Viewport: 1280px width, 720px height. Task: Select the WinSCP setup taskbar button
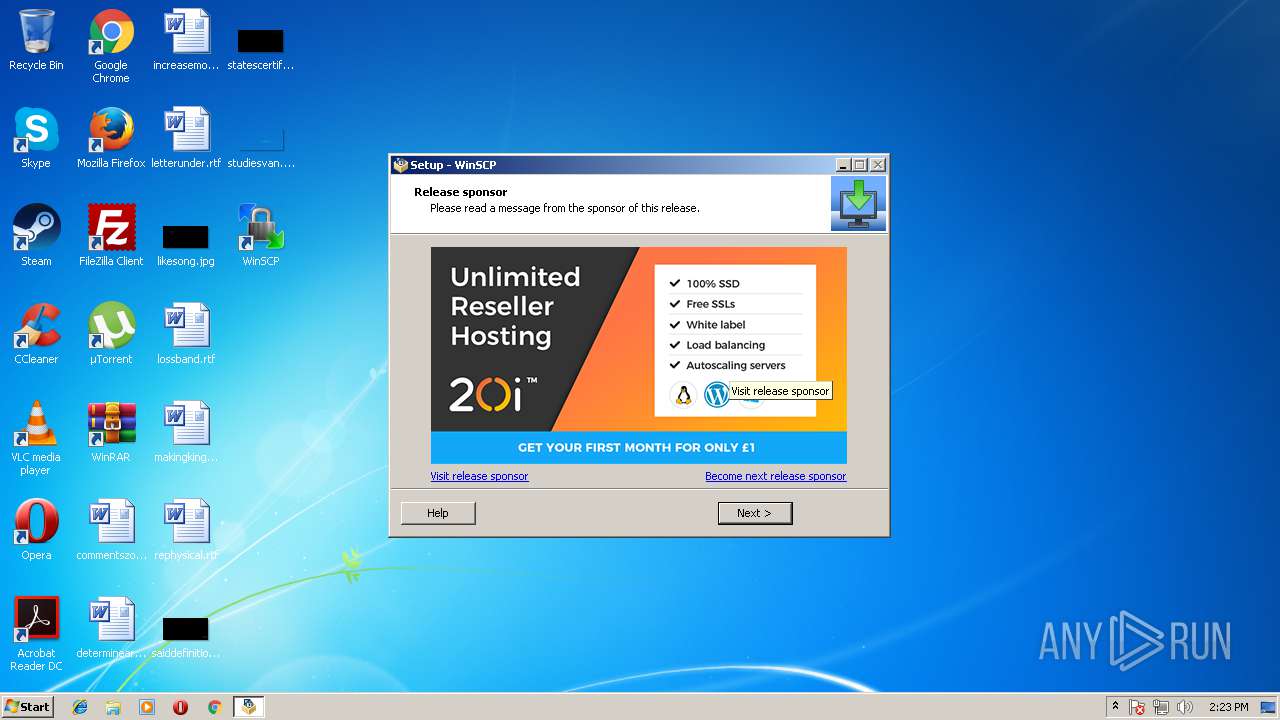tap(248, 707)
